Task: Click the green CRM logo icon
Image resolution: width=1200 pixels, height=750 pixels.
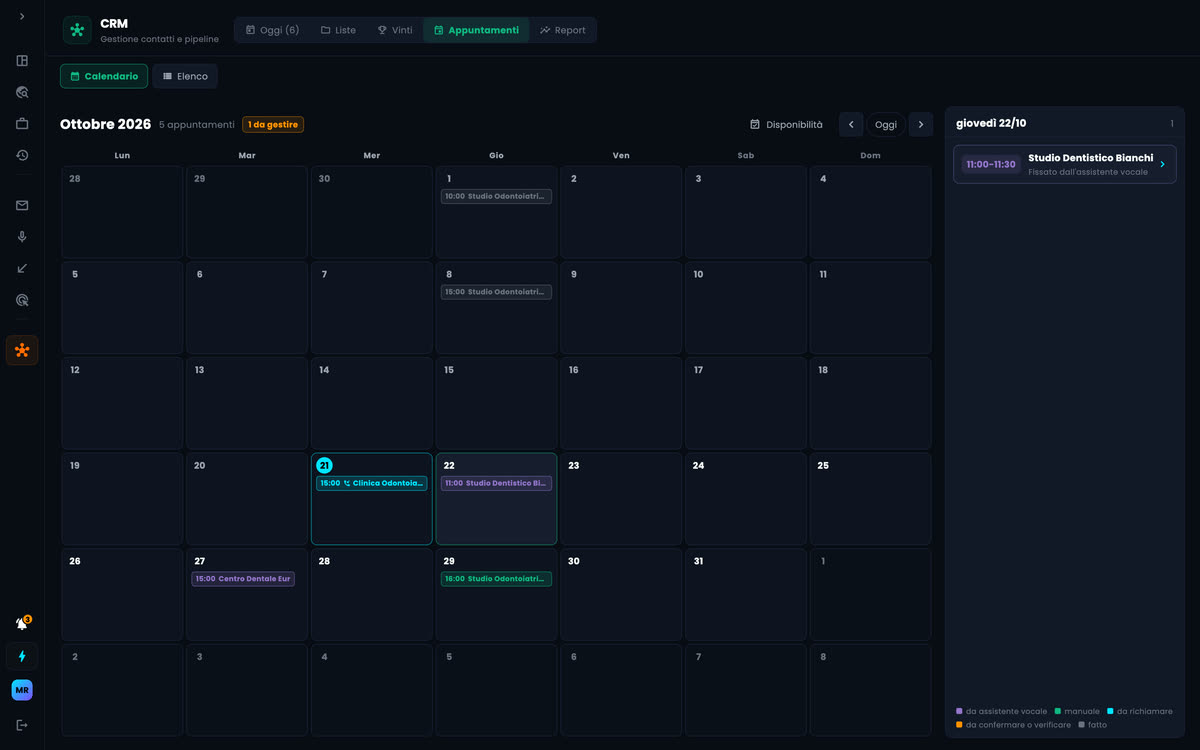Action: (77, 30)
